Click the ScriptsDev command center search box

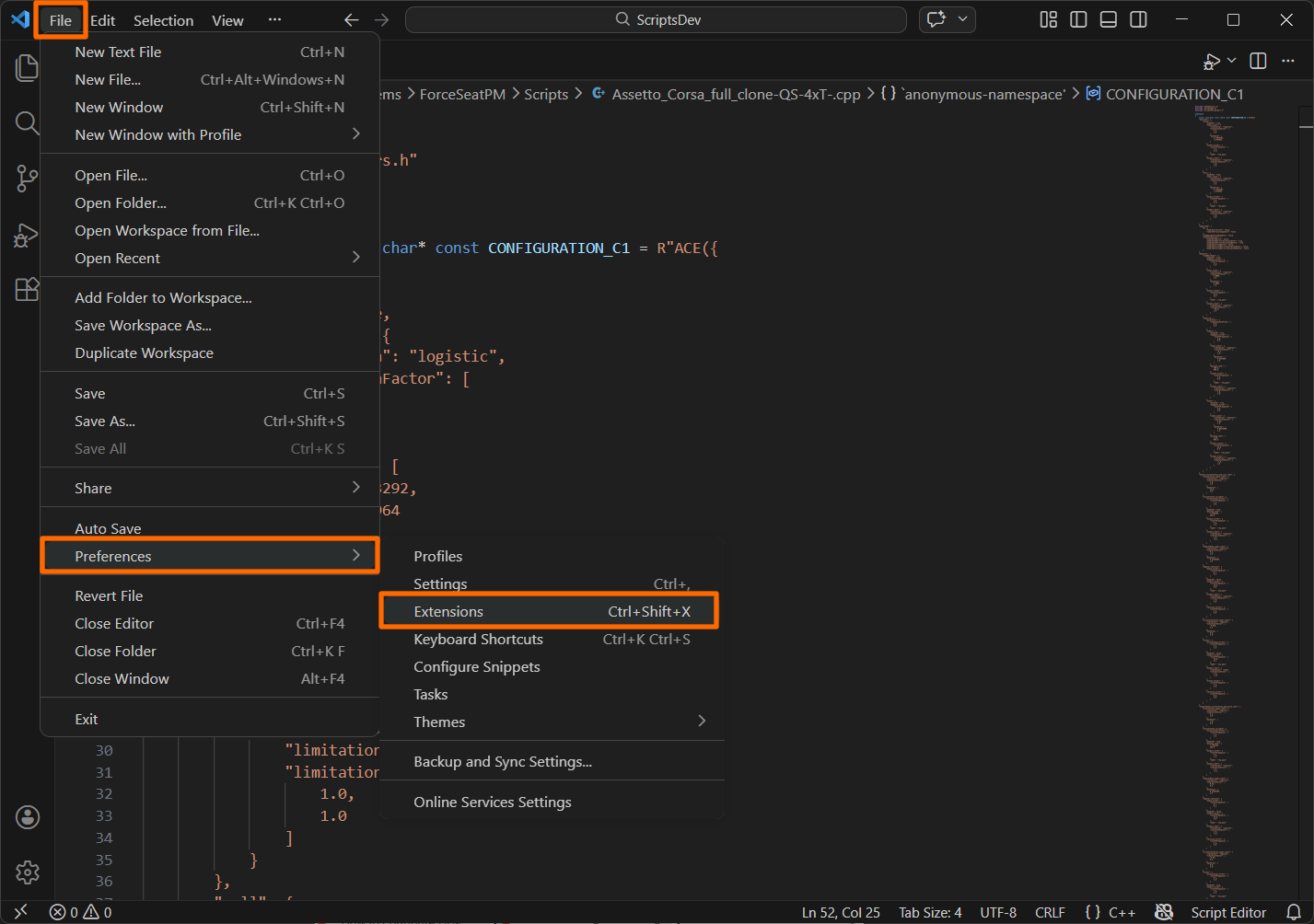click(656, 19)
